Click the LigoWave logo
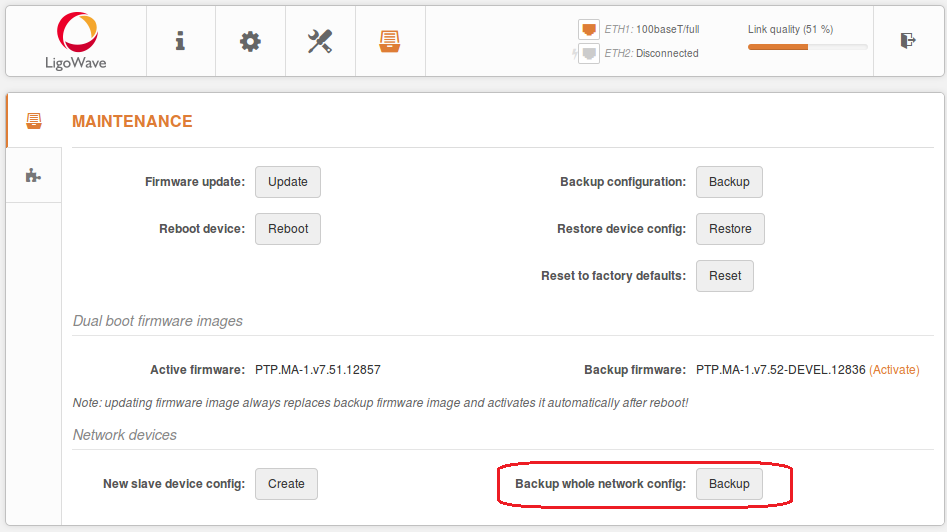Screen dimensions: 947x532 point(76,41)
